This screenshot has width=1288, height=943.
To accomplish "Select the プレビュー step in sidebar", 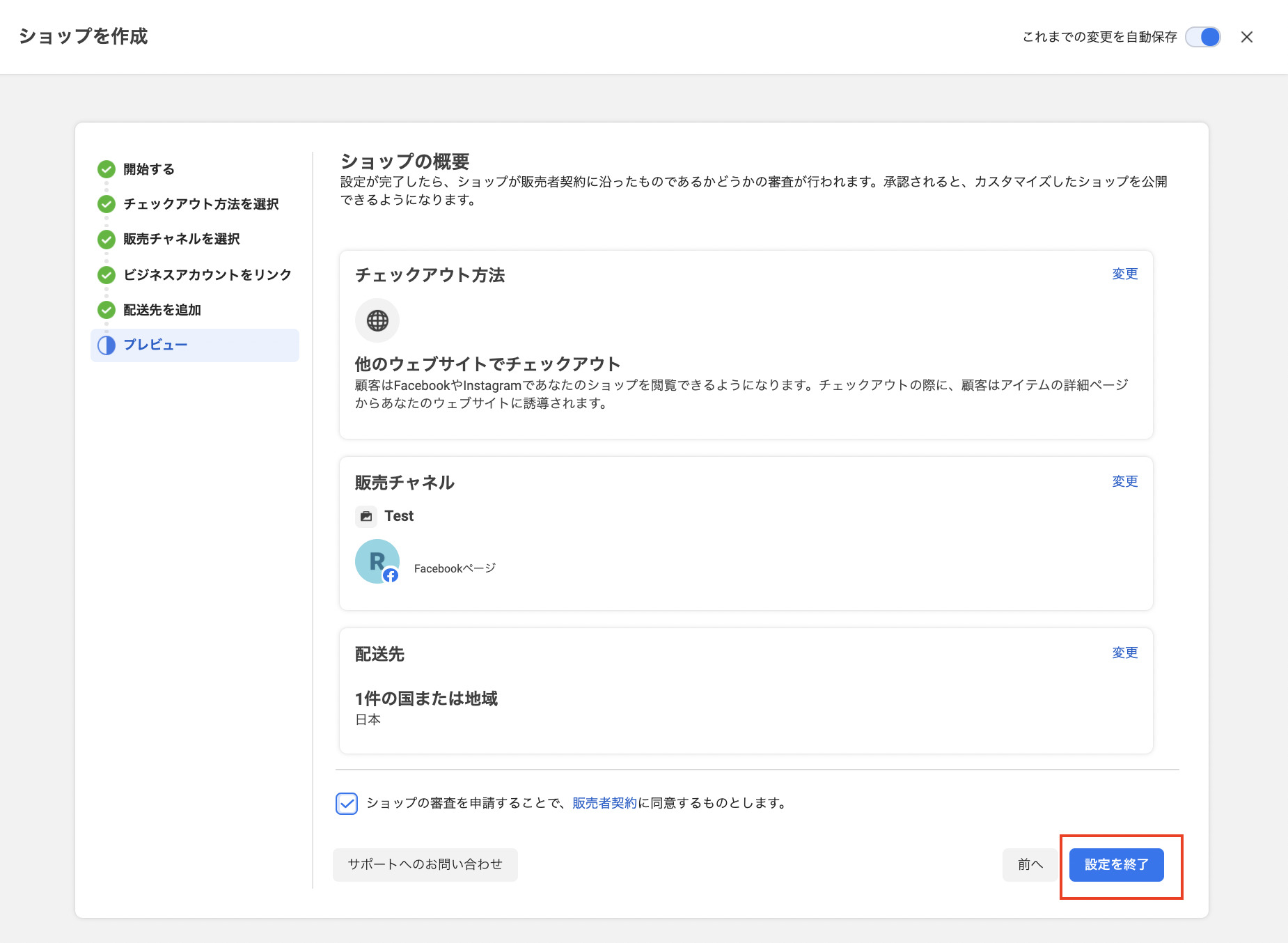I will [x=155, y=345].
